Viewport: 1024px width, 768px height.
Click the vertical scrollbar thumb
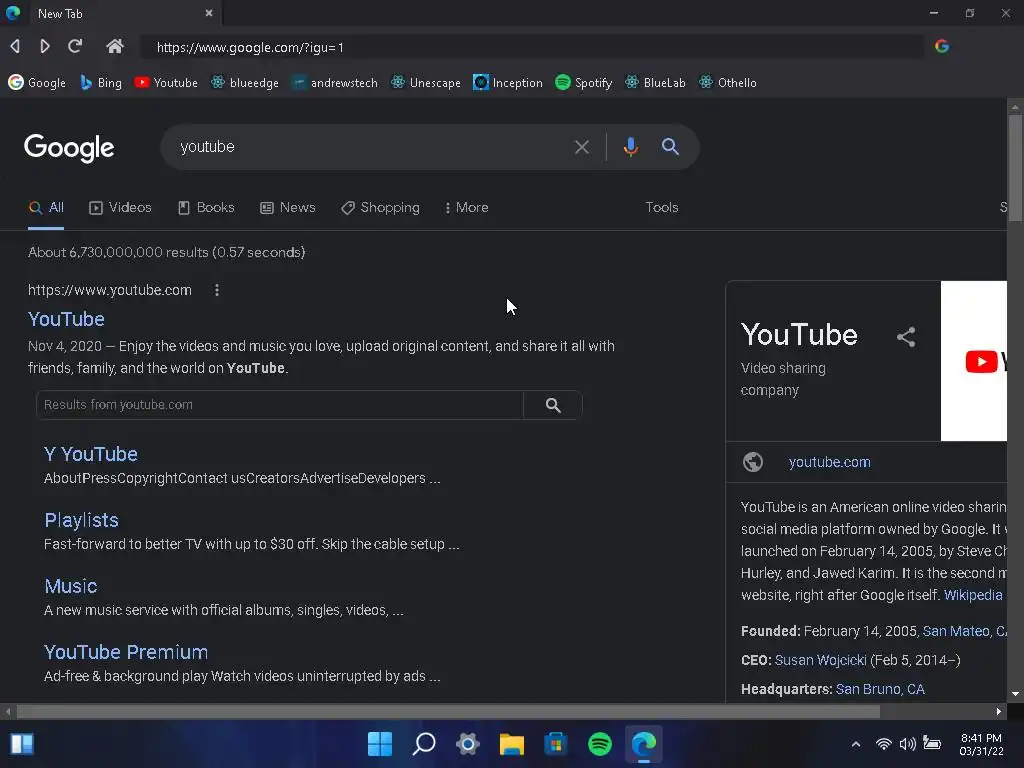1015,168
